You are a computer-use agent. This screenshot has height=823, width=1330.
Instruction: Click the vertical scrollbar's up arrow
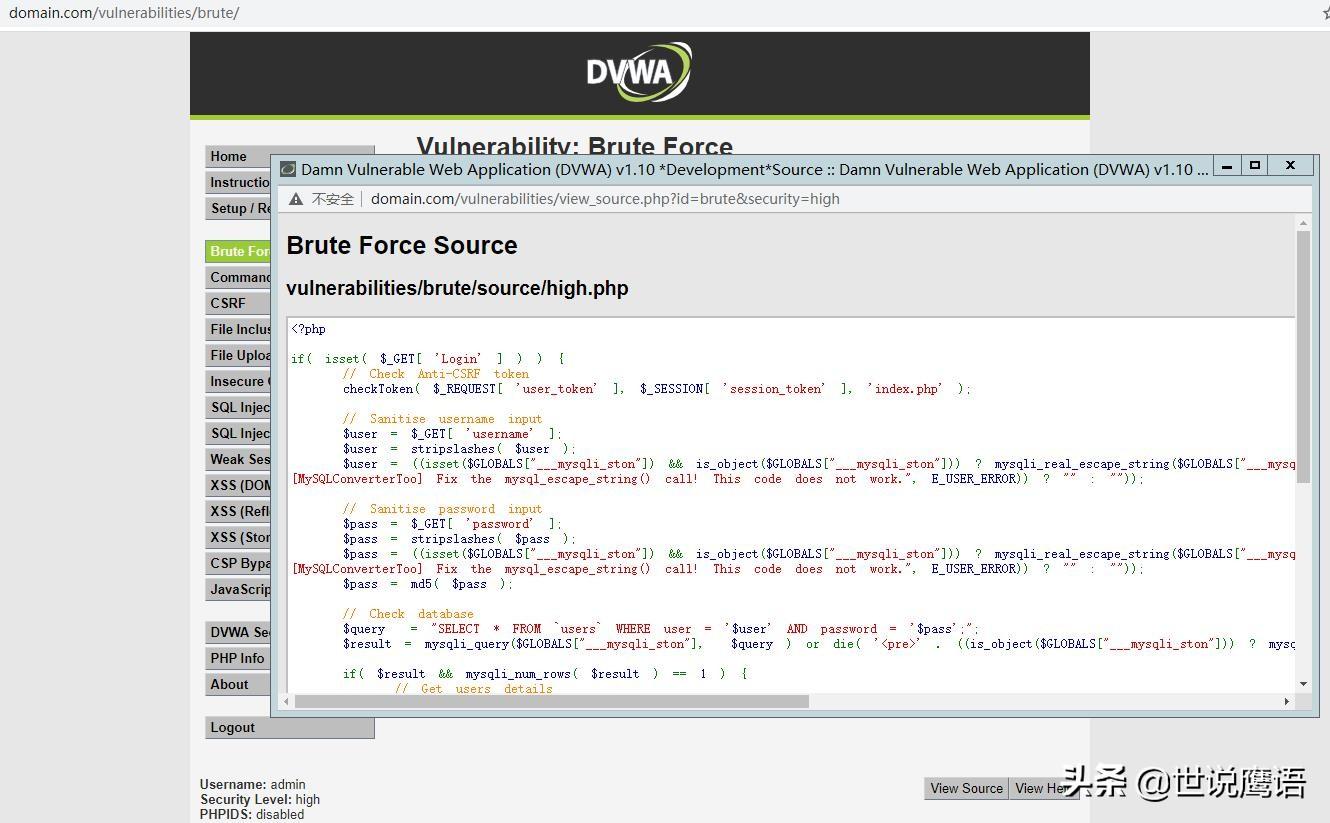1303,222
